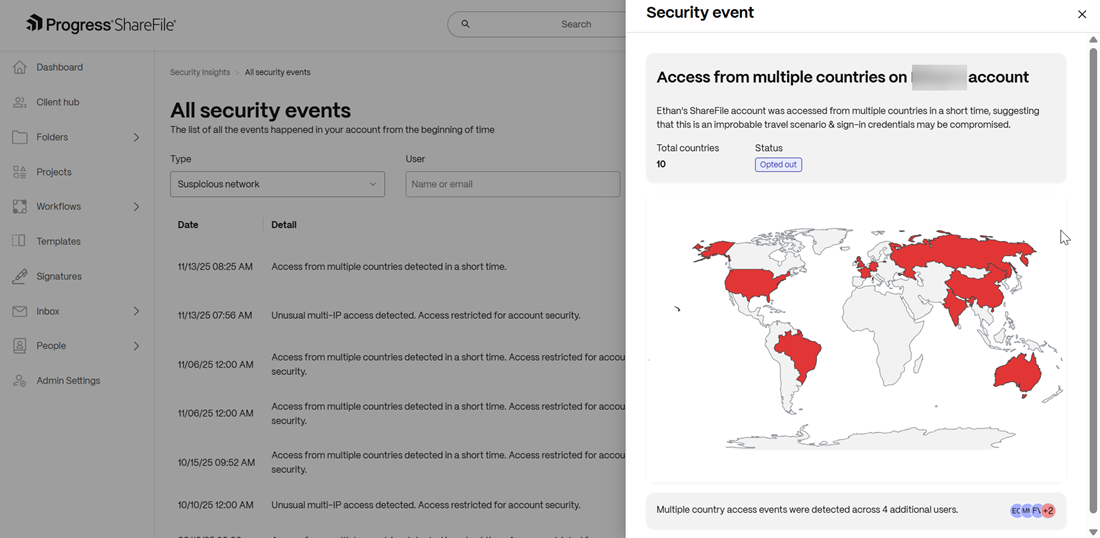
Task: Open the Workflows icon in sidebar
Action: pos(20,207)
